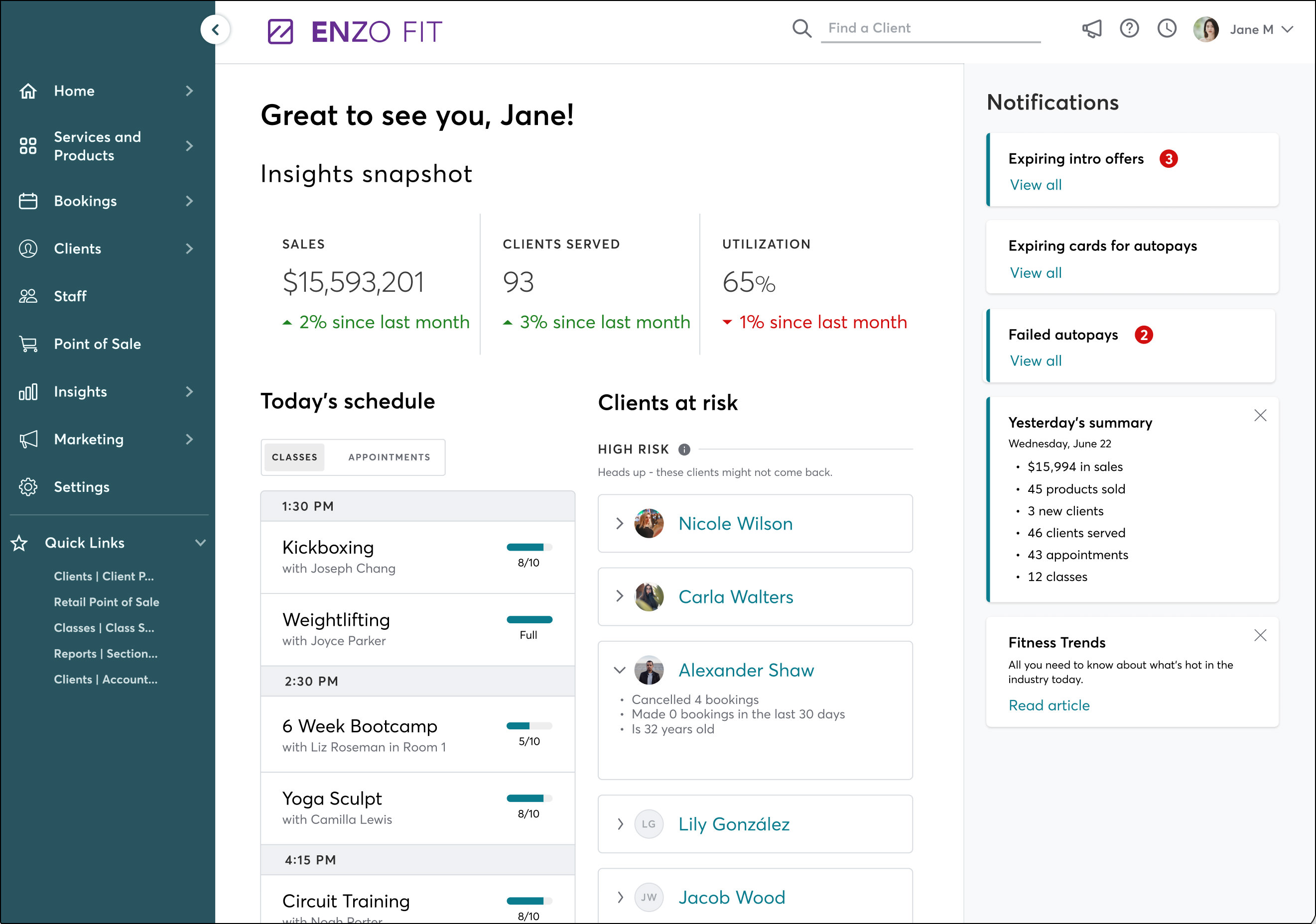1316x924 pixels.
Task: Dismiss Yesterday's summary notification
Action: pos(1260,415)
